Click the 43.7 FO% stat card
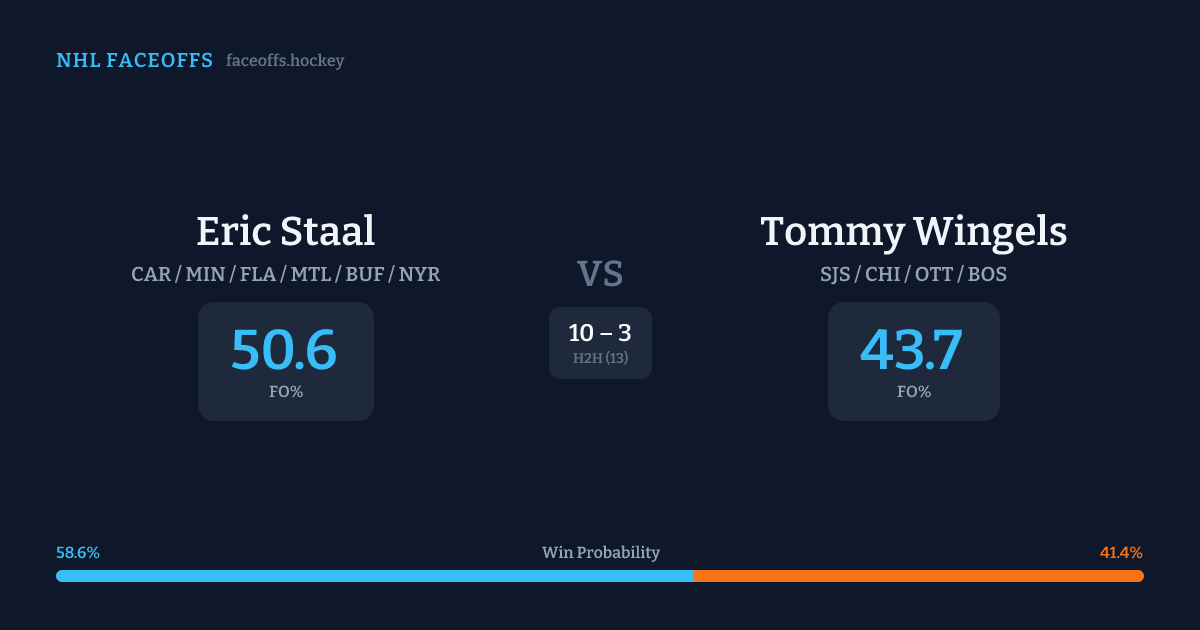The image size is (1200, 630). pos(913,361)
